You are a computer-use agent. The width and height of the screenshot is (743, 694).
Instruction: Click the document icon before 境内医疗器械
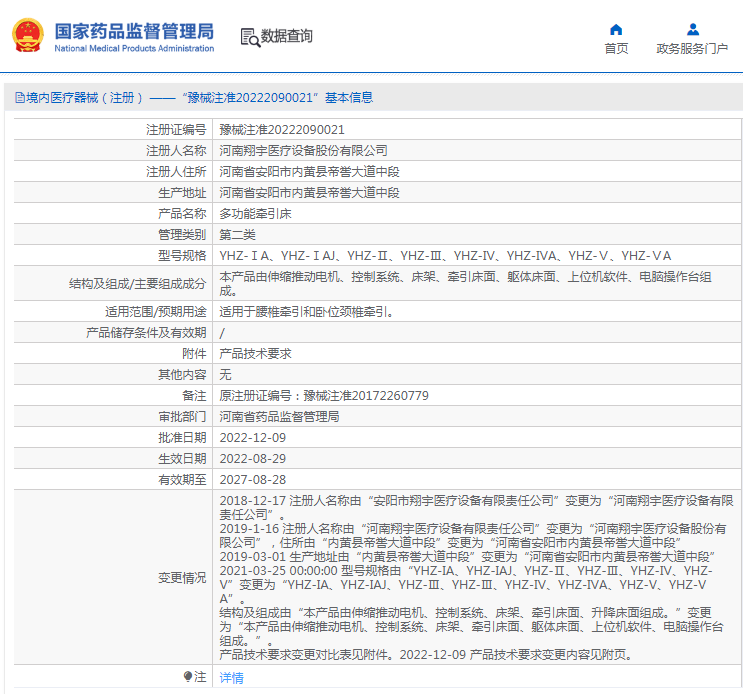20,98
